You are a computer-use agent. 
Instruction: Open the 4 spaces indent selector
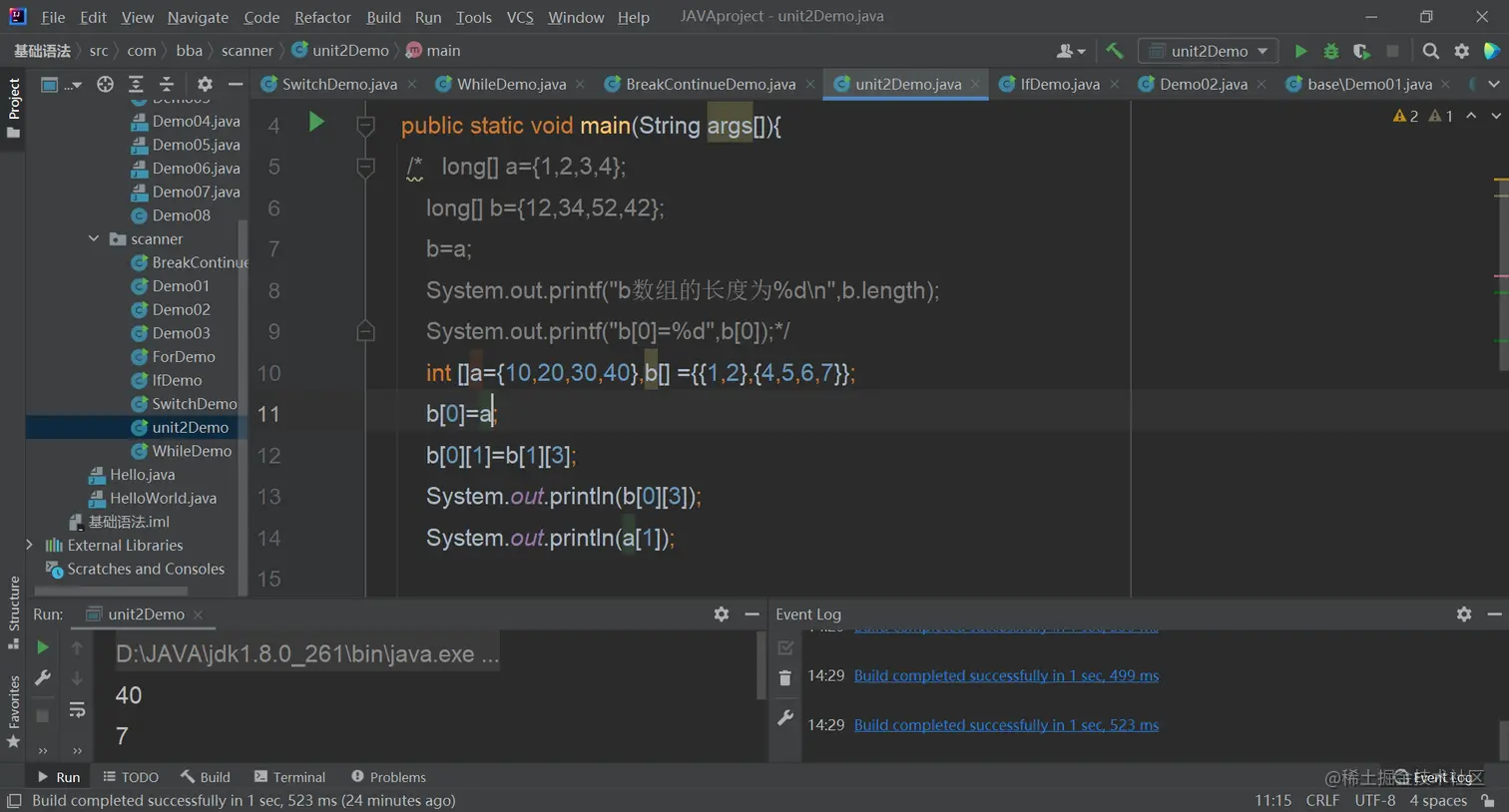point(1438,801)
